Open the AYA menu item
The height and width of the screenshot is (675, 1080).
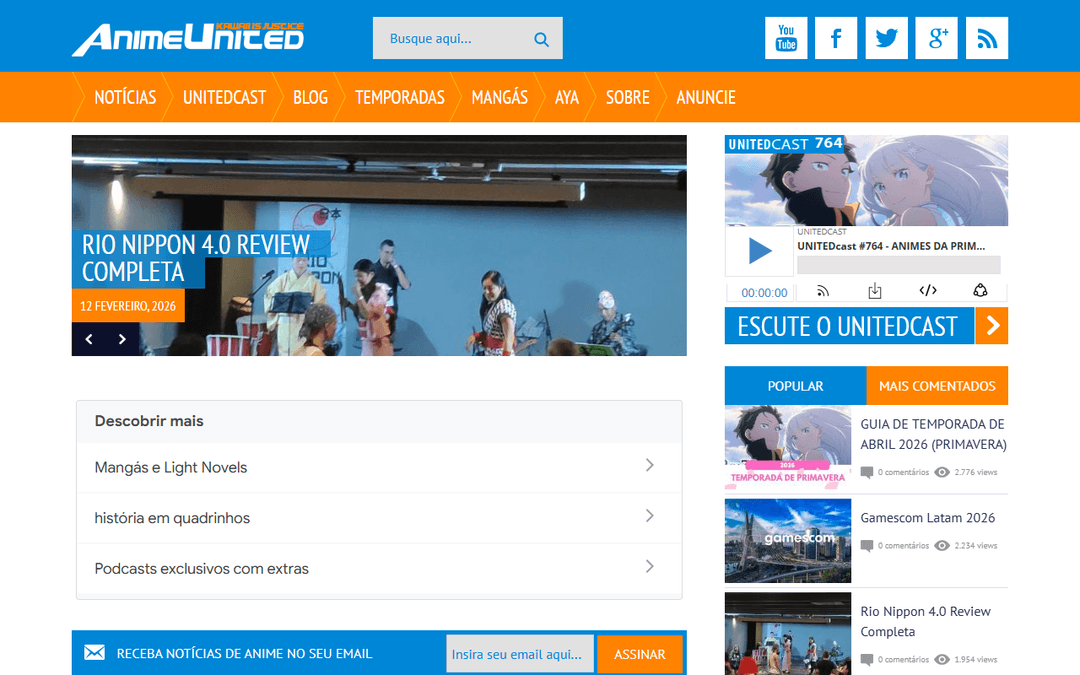[x=567, y=97]
